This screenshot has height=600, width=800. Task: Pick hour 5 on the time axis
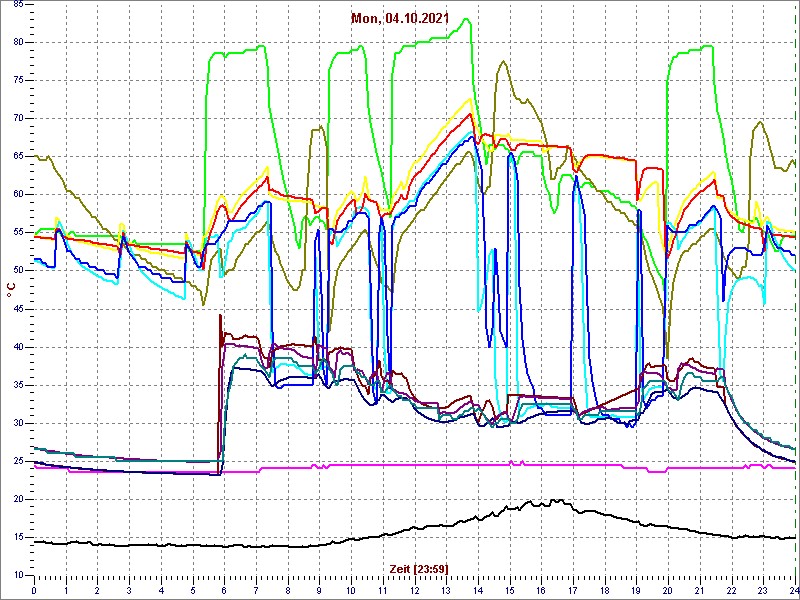click(x=193, y=591)
